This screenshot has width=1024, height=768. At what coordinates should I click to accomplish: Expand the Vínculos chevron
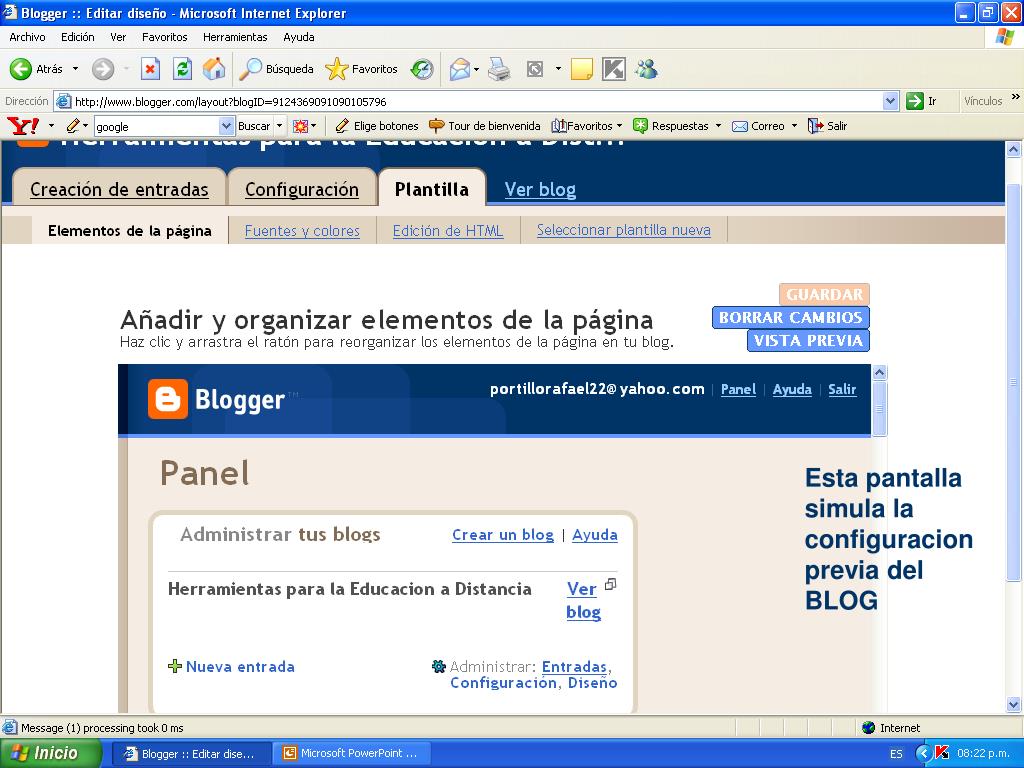(1016, 97)
